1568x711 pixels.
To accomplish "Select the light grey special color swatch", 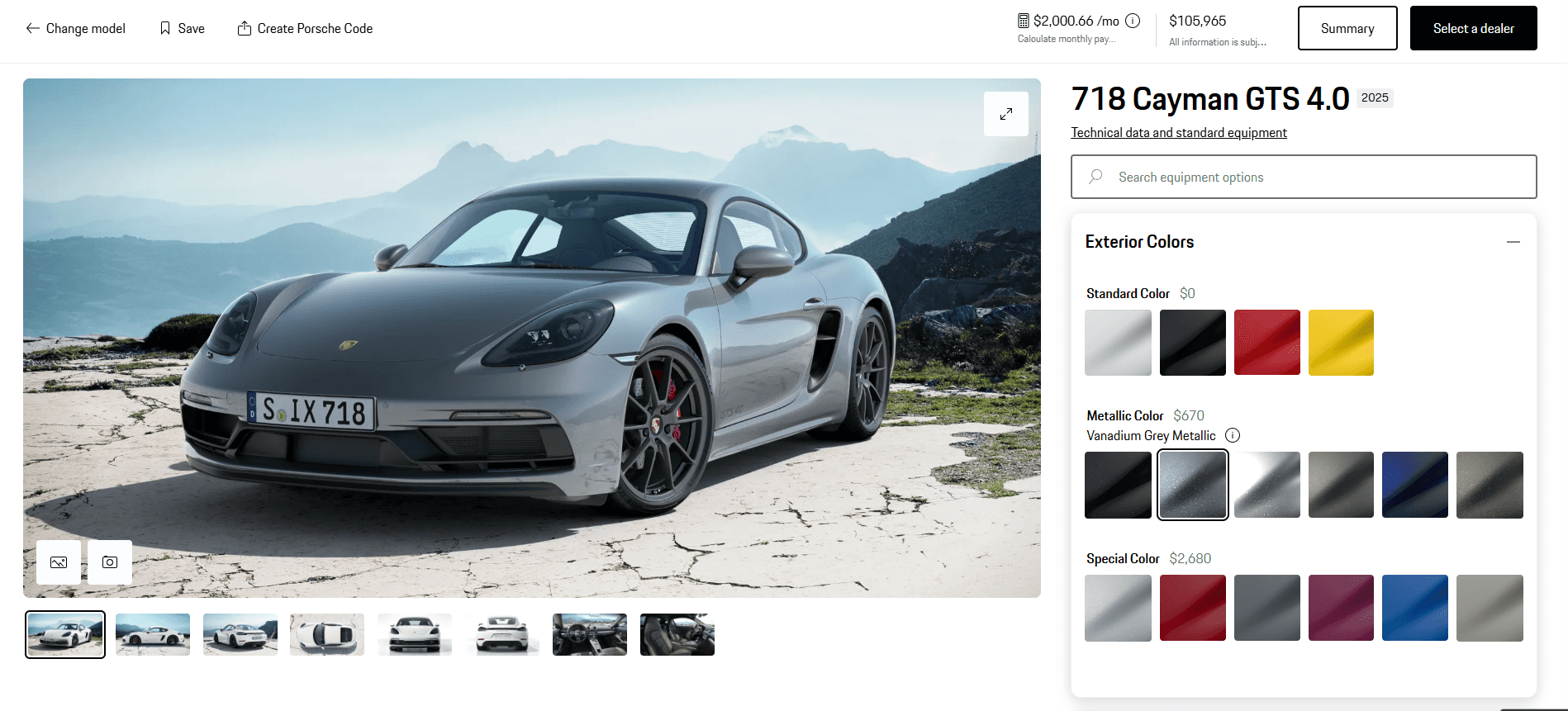I will pyautogui.click(x=1118, y=608).
